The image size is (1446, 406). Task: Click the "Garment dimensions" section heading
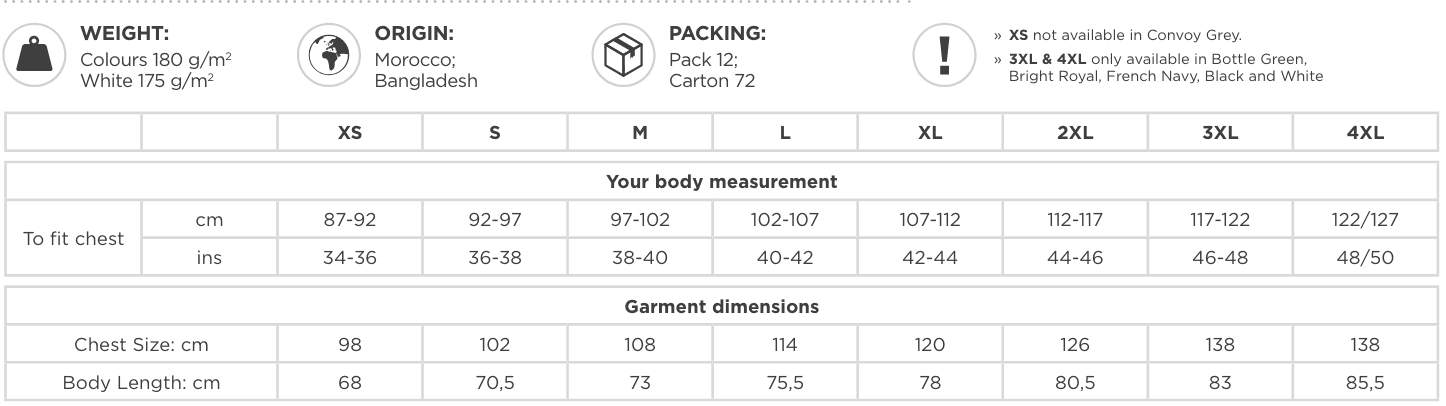(721, 307)
